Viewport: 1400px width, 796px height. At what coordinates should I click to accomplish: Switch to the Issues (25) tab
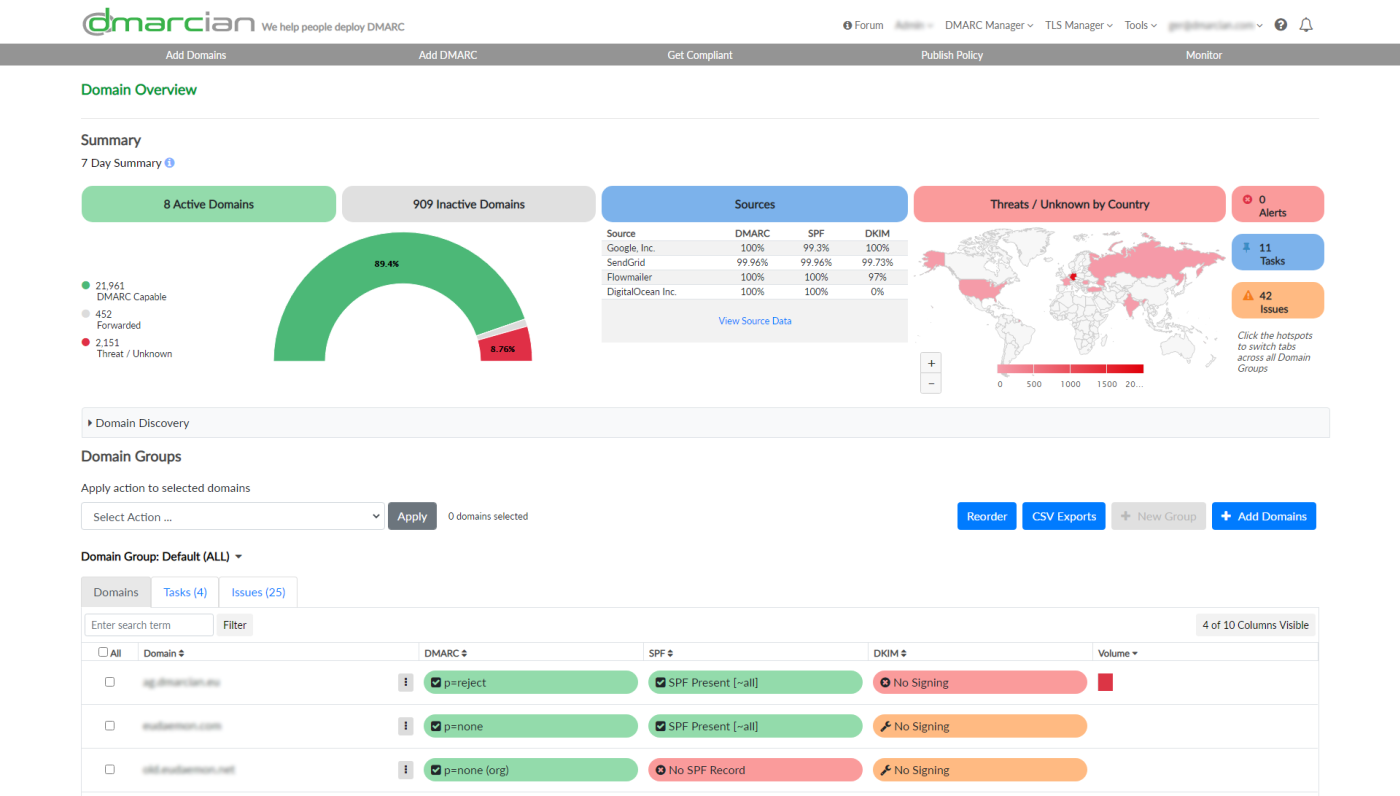[258, 592]
